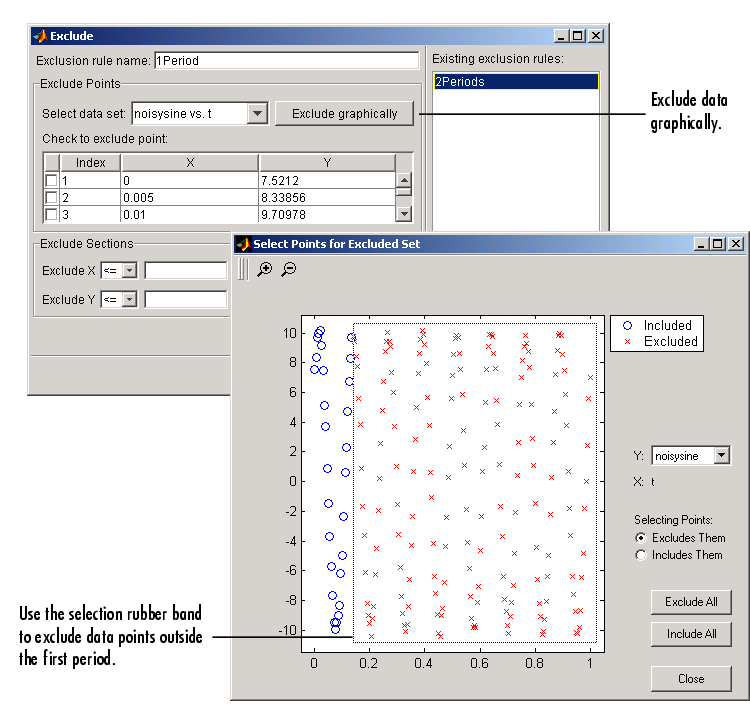Click the zoom out magnifier icon
This screenshot has width=750, height=722.
click(289, 269)
